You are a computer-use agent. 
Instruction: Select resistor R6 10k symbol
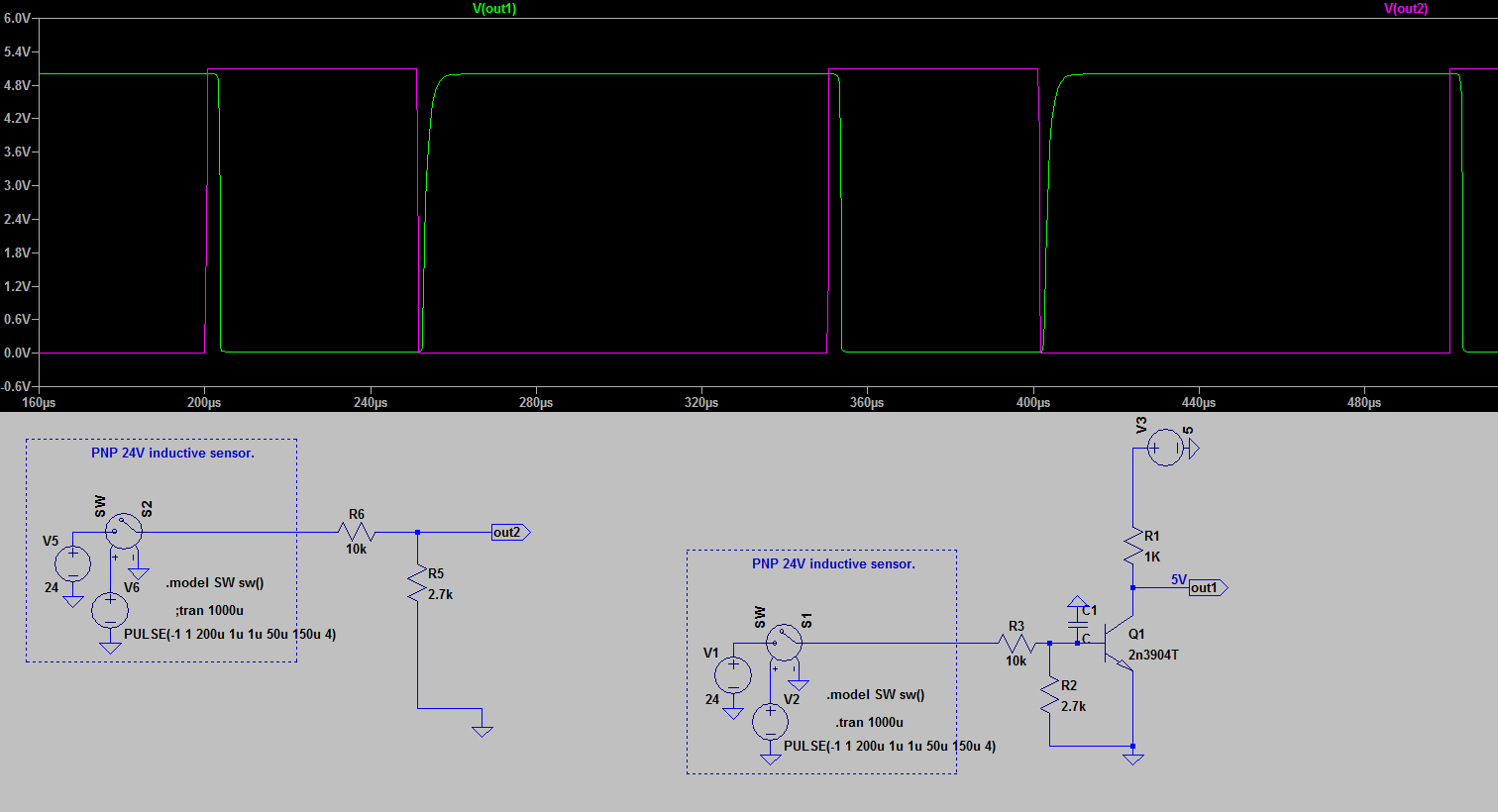click(x=357, y=532)
